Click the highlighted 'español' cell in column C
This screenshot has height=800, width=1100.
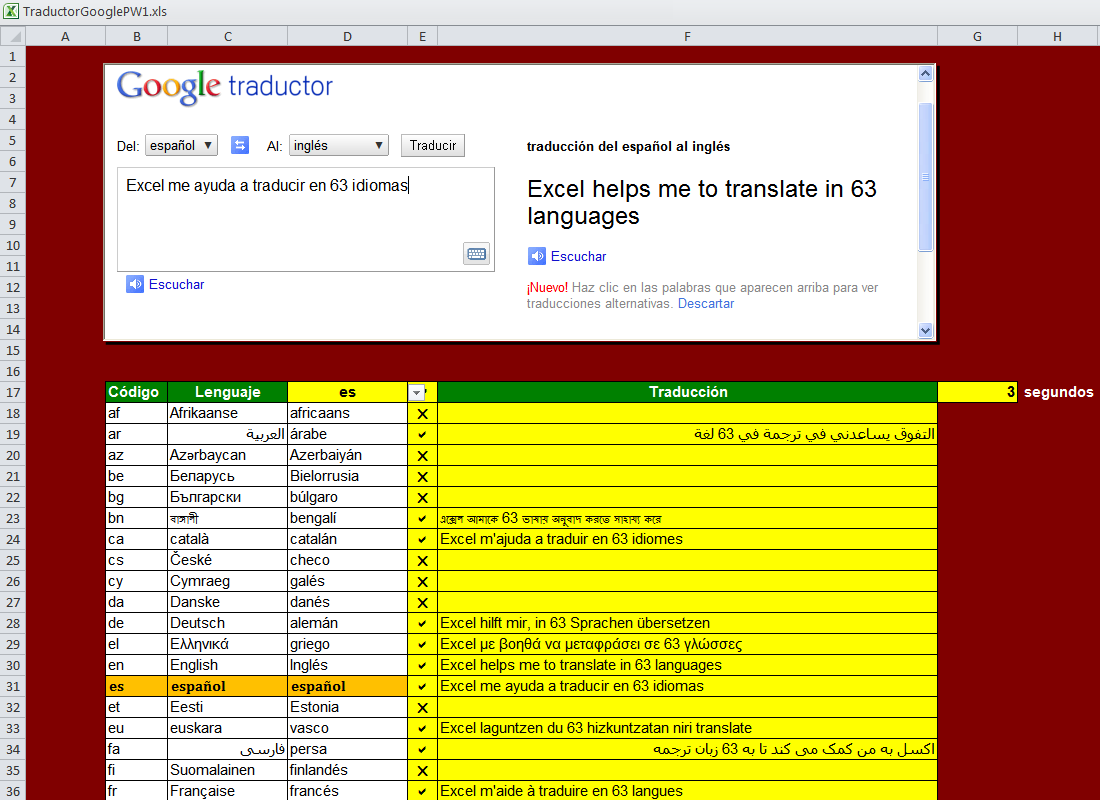(x=227, y=686)
